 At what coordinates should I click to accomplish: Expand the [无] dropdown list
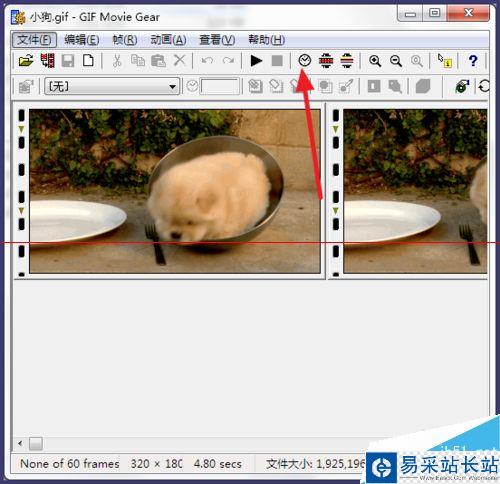click(x=172, y=87)
